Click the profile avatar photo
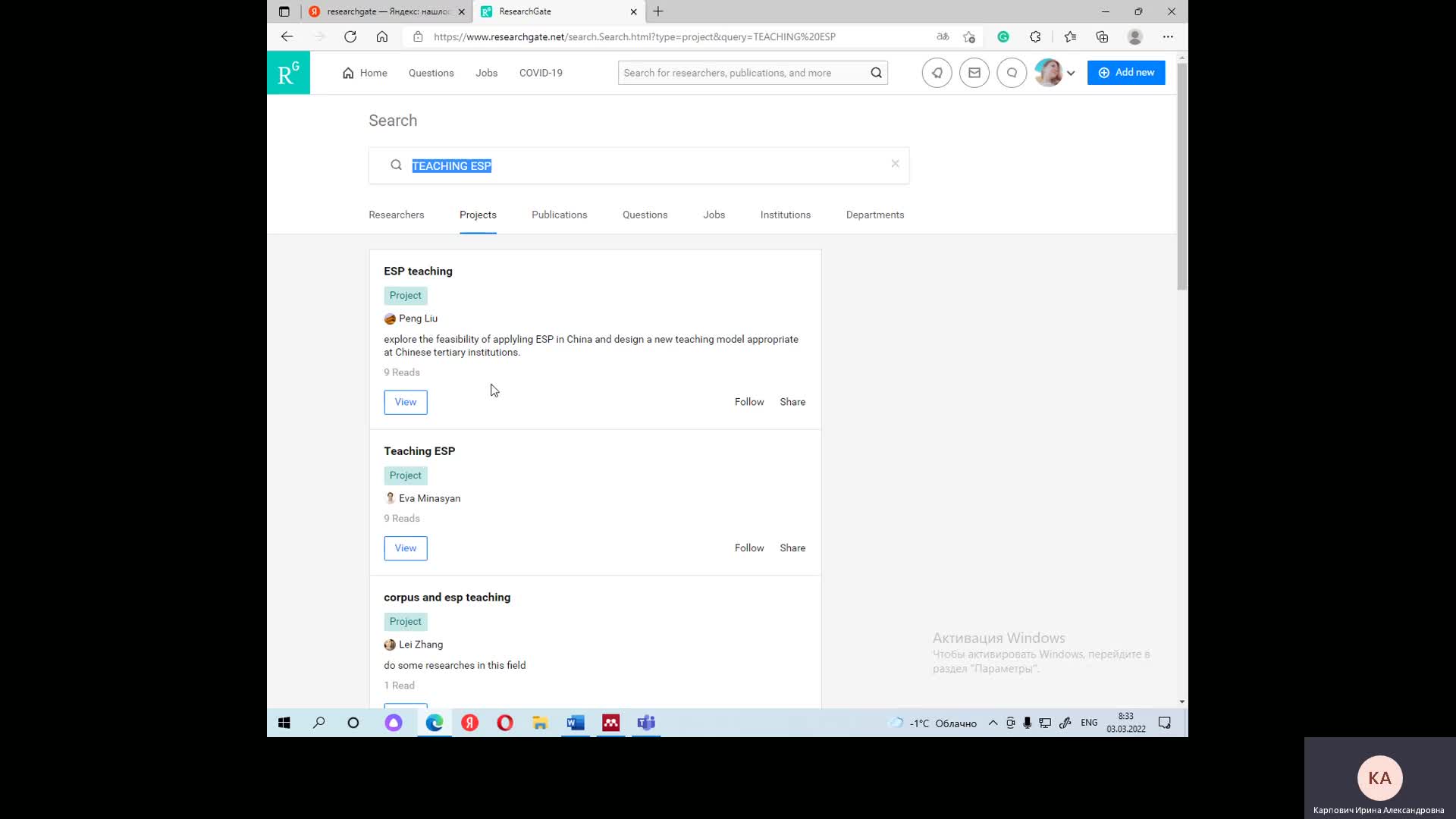The width and height of the screenshot is (1456, 819). (1048, 73)
